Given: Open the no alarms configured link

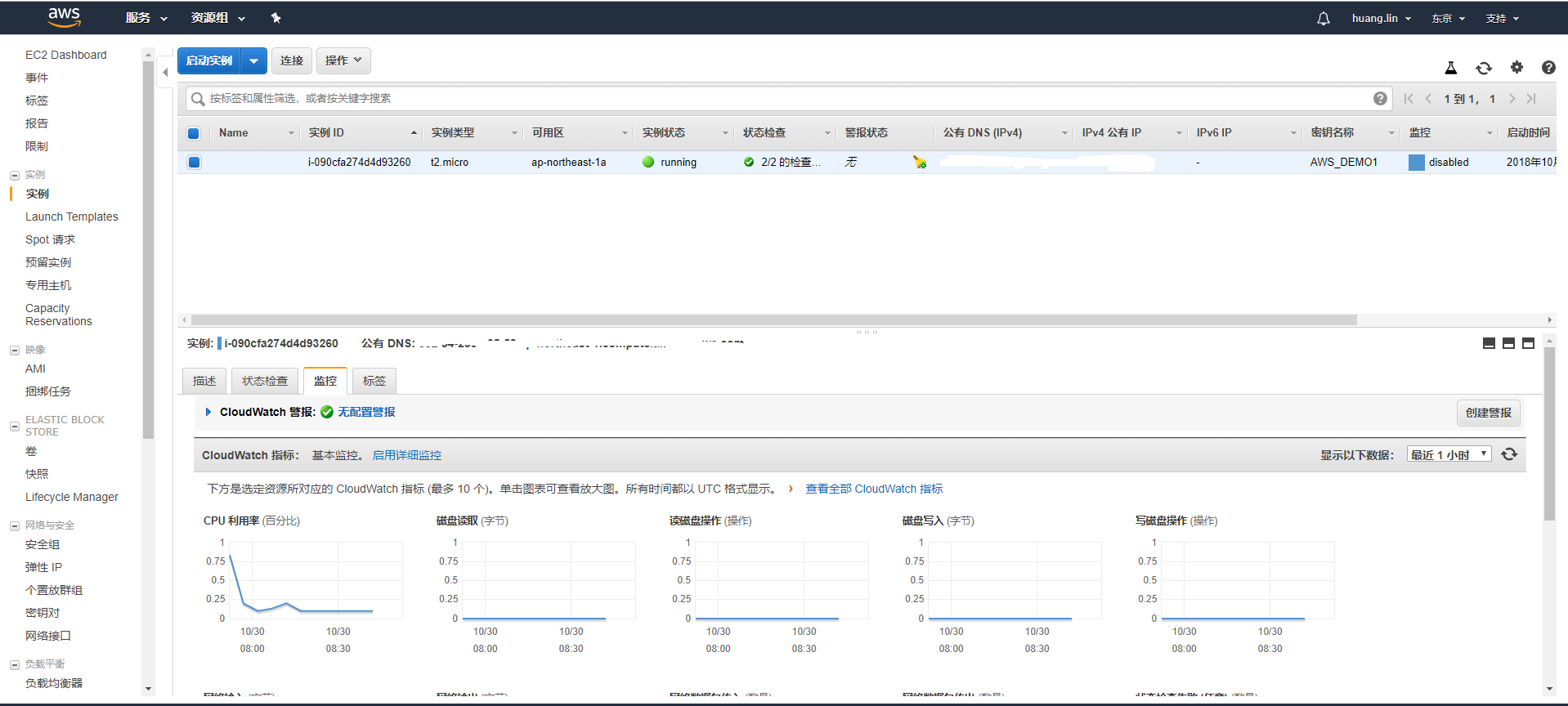Looking at the screenshot, I should click(366, 412).
